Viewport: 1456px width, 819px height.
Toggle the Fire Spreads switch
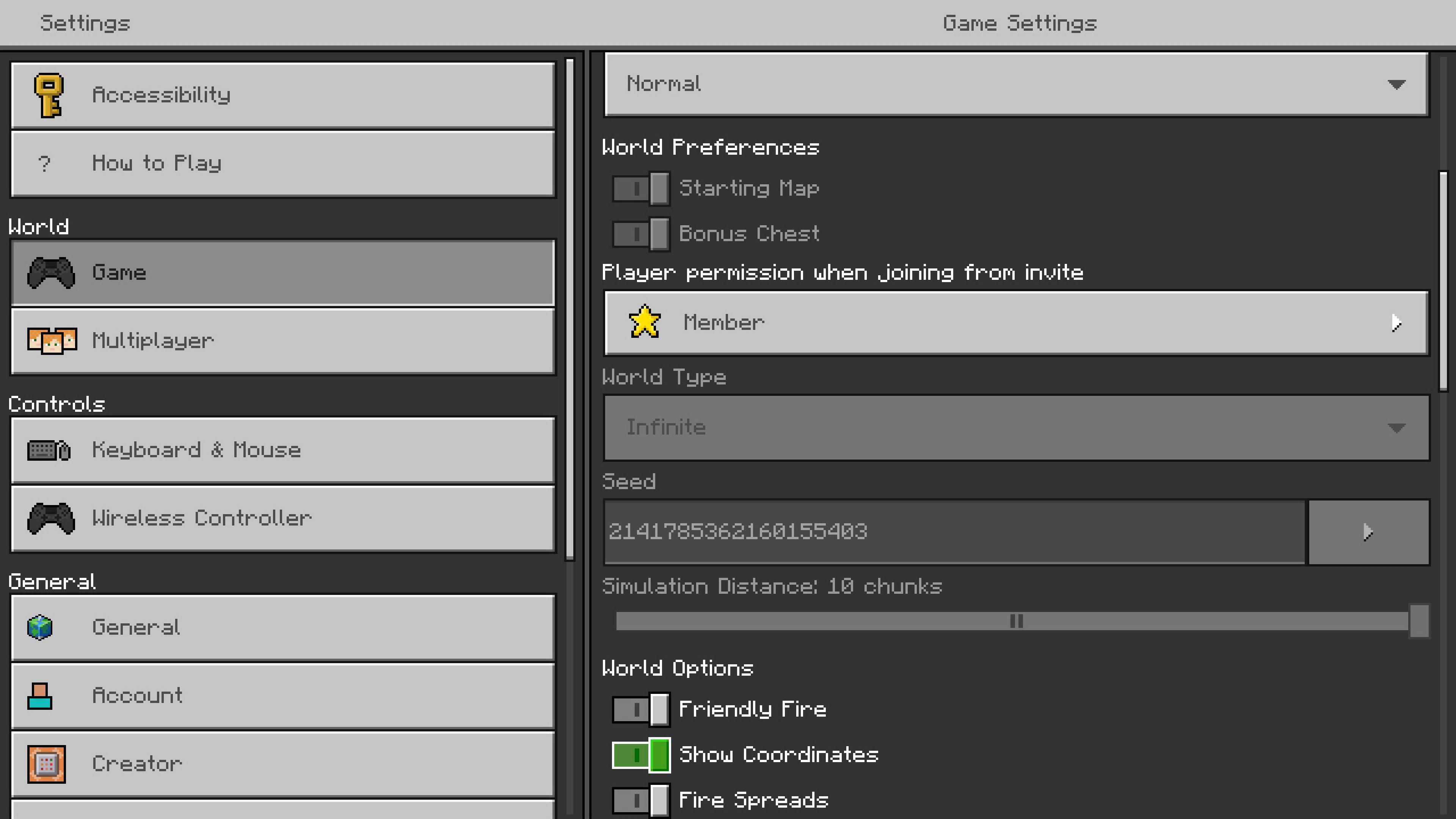(641, 800)
